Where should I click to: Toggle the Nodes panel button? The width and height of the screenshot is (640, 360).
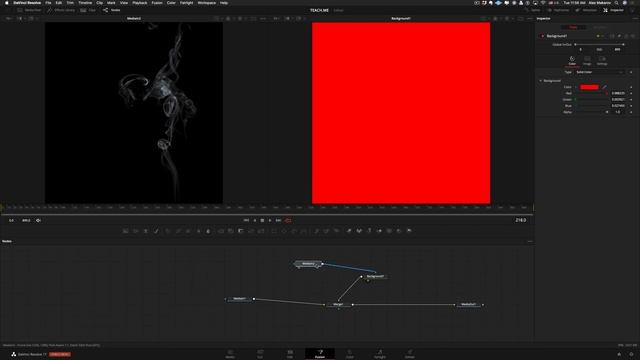point(112,10)
